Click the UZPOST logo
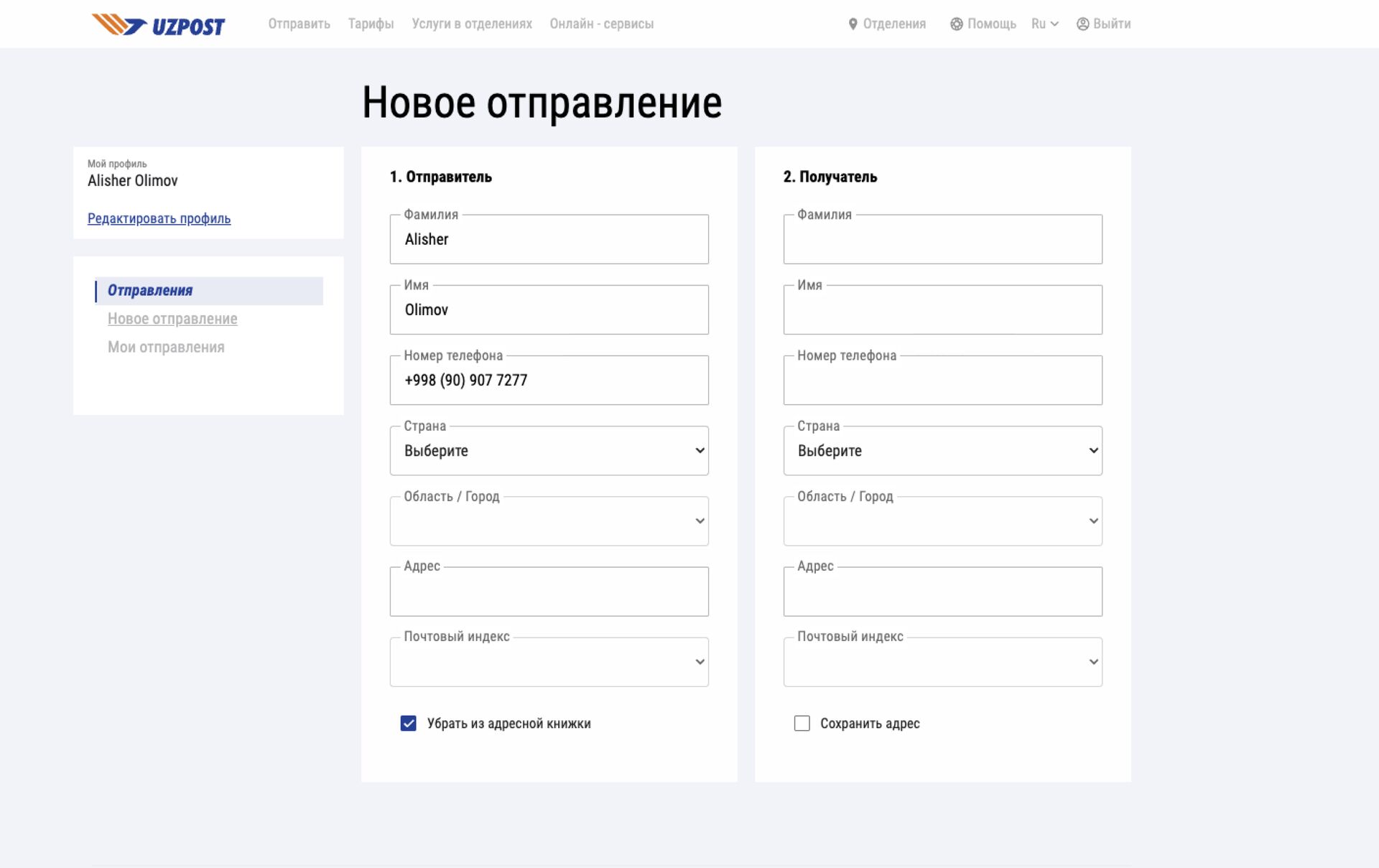 tap(158, 25)
